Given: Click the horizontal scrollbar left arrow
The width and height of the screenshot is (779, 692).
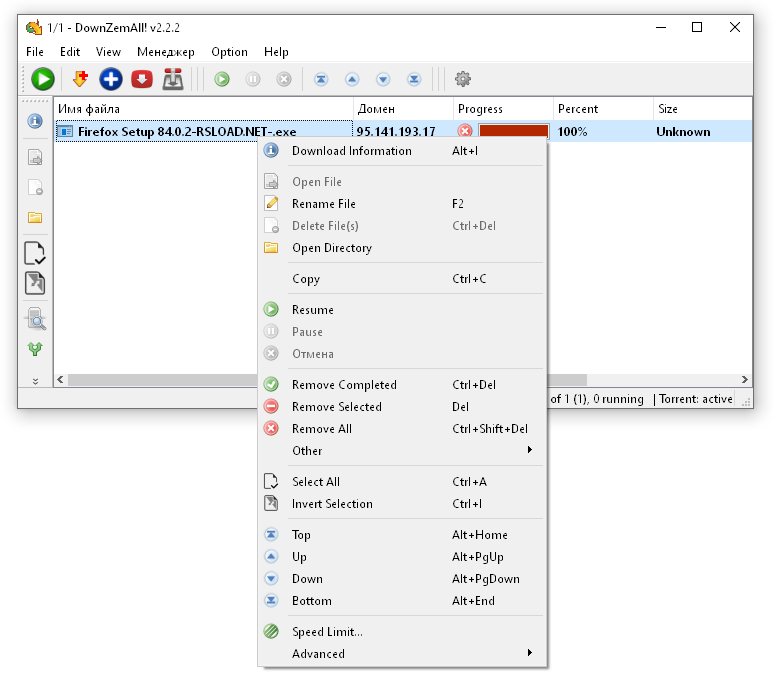Looking at the screenshot, I should 60,380.
